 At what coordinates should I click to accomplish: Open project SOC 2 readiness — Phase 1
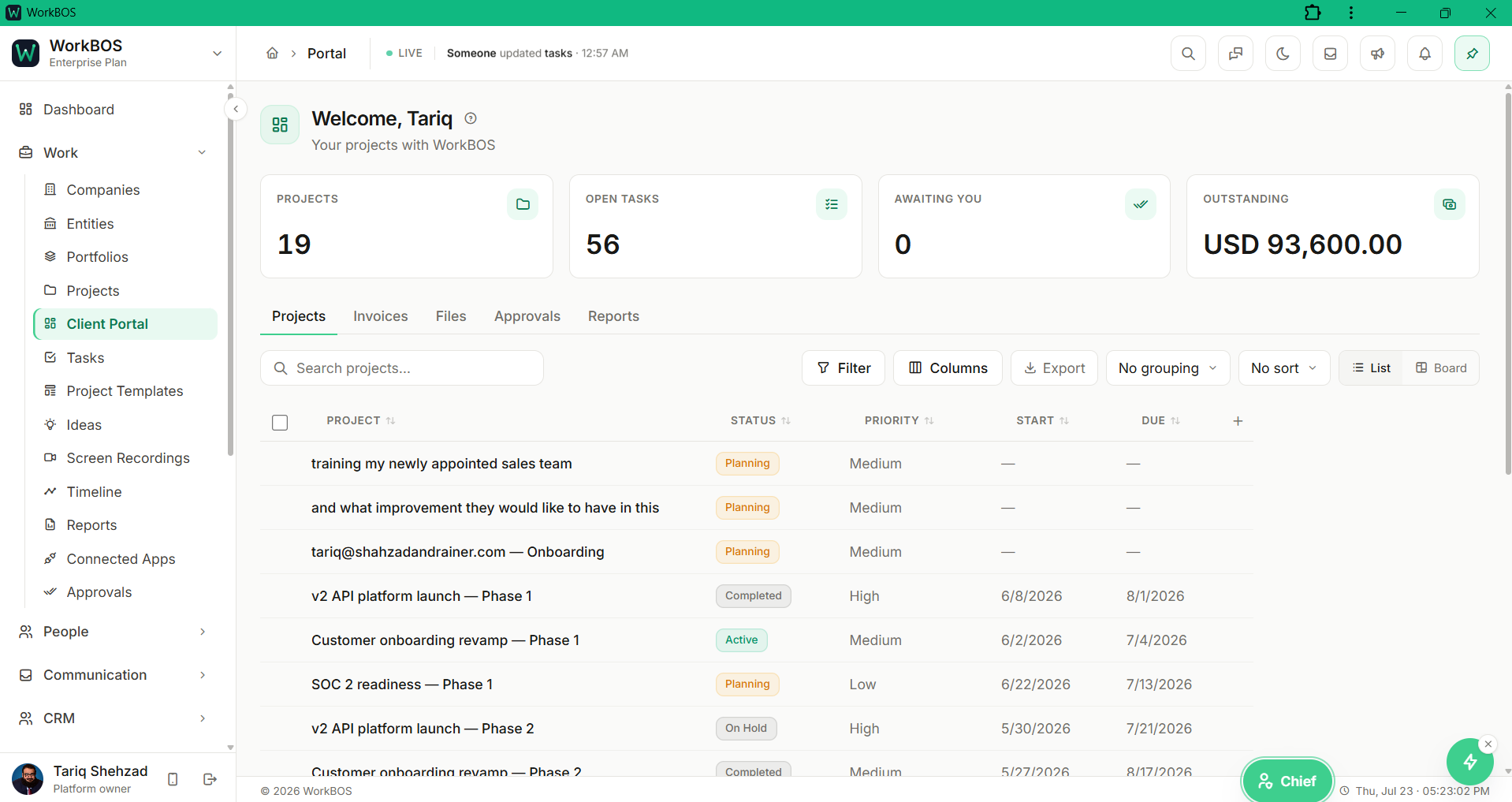402,684
